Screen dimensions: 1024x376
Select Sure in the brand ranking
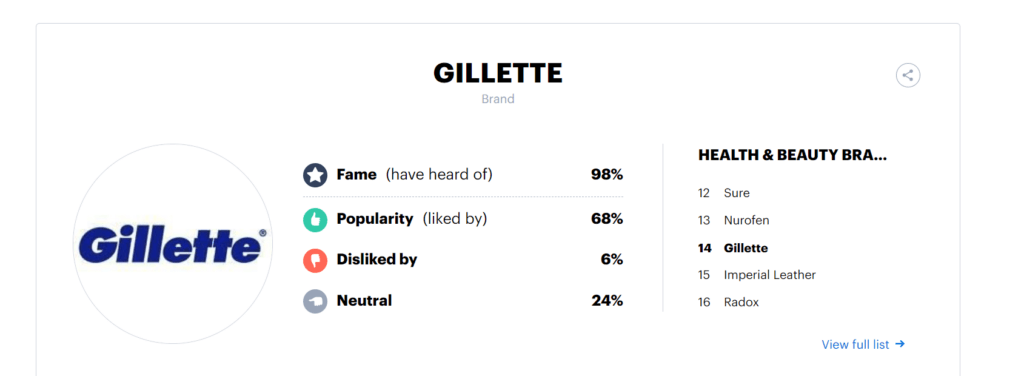point(736,193)
